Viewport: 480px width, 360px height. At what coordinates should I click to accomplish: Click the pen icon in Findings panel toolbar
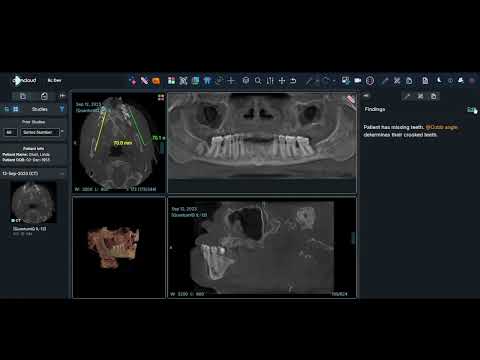click(407, 96)
